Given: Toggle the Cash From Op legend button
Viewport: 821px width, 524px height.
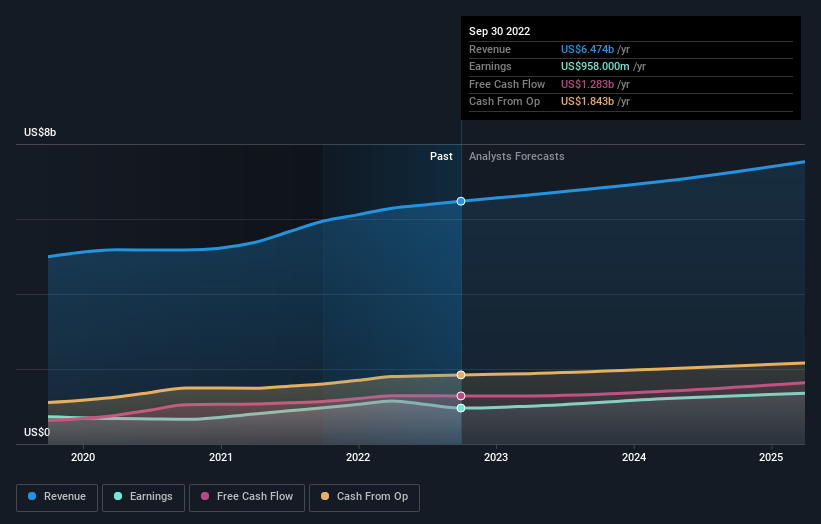Looking at the screenshot, I should pyautogui.click(x=364, y=497).
